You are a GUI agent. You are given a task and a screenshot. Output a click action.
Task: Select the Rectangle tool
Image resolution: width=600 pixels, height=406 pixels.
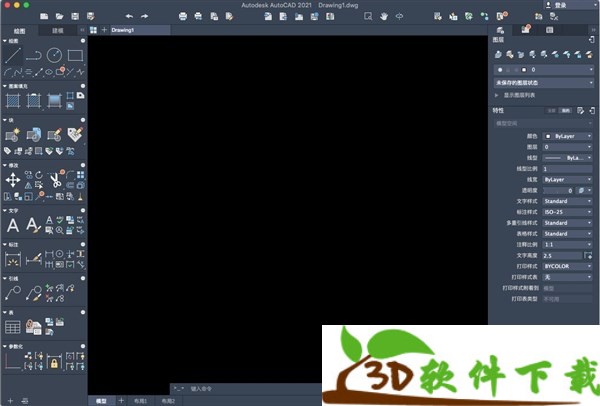[75, 55]
